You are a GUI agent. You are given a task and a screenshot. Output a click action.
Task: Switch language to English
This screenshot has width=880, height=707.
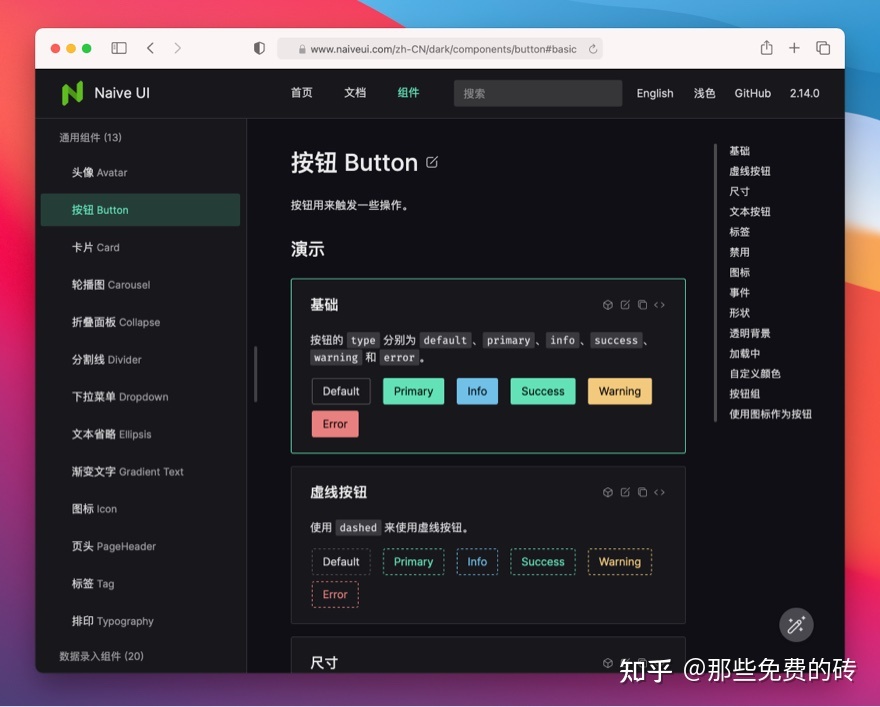click(655, 93)
